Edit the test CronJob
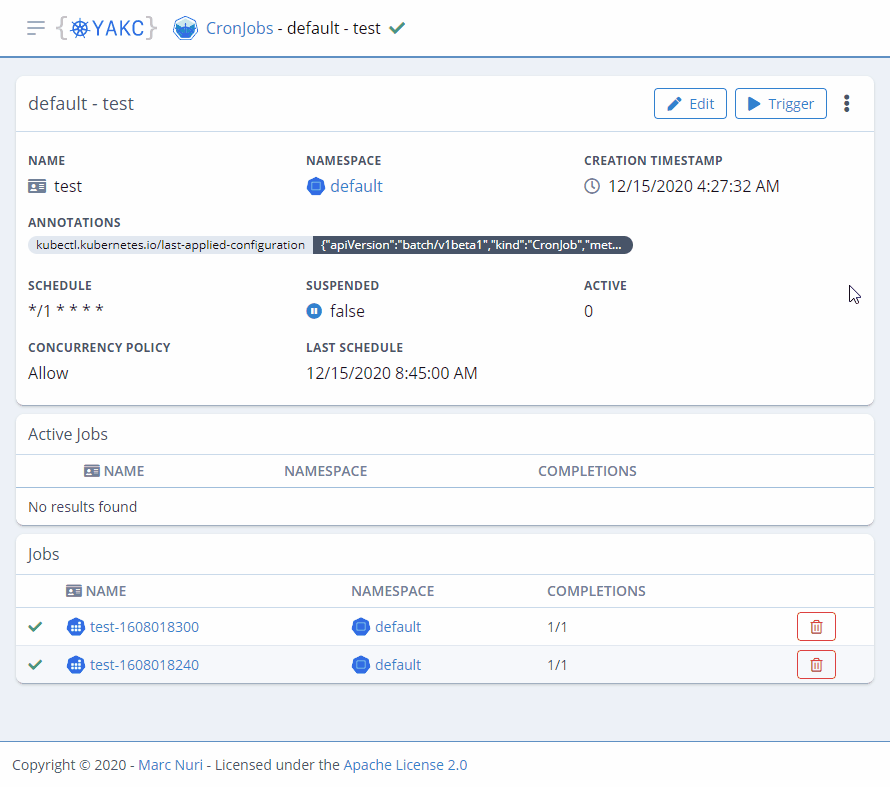The image size is (890, 787). pos(690,104)
